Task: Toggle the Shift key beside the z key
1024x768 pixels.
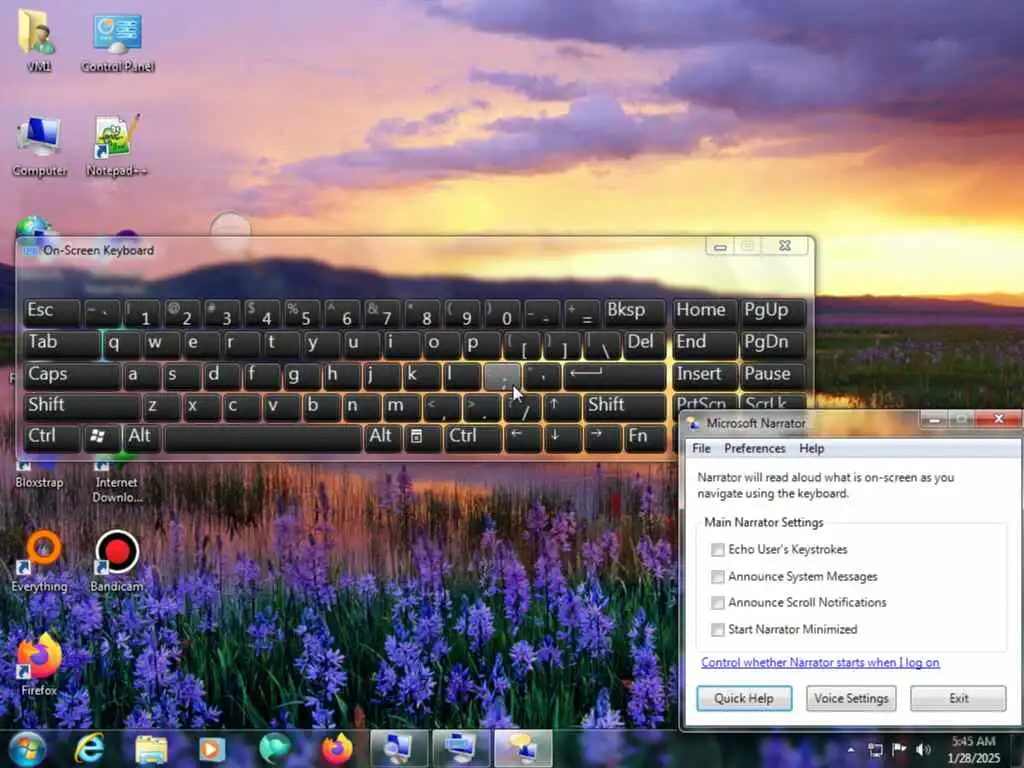Action: tap(82, 407)
